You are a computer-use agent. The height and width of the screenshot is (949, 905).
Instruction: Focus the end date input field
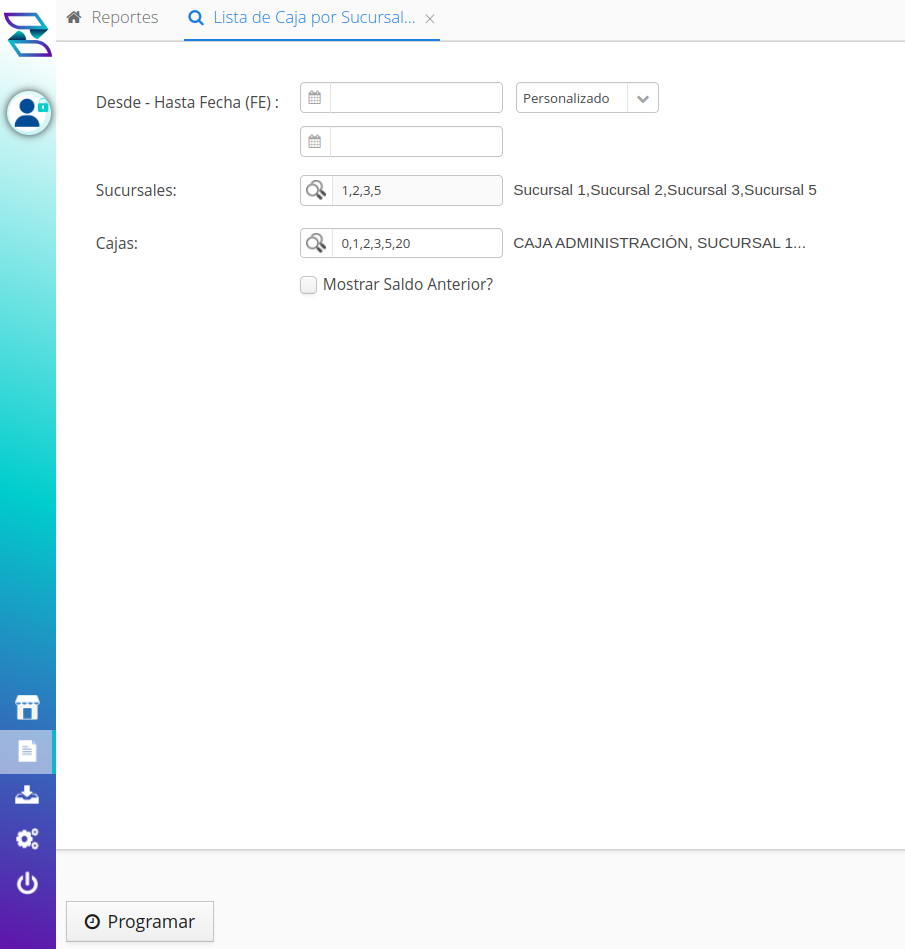tap(416, 142)
